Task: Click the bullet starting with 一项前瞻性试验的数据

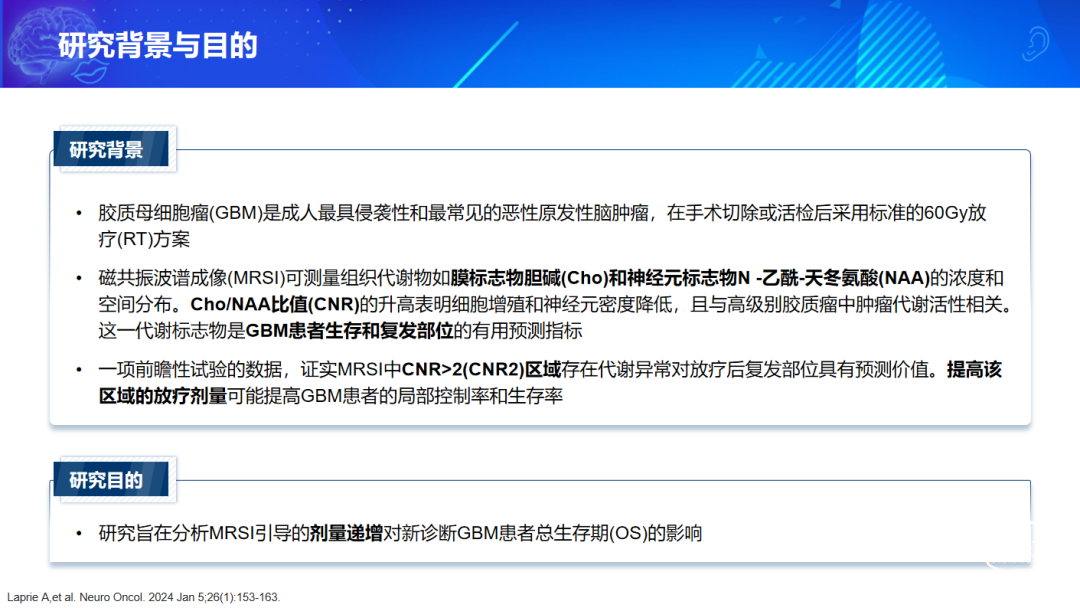Action: click(x=550, y=383)
